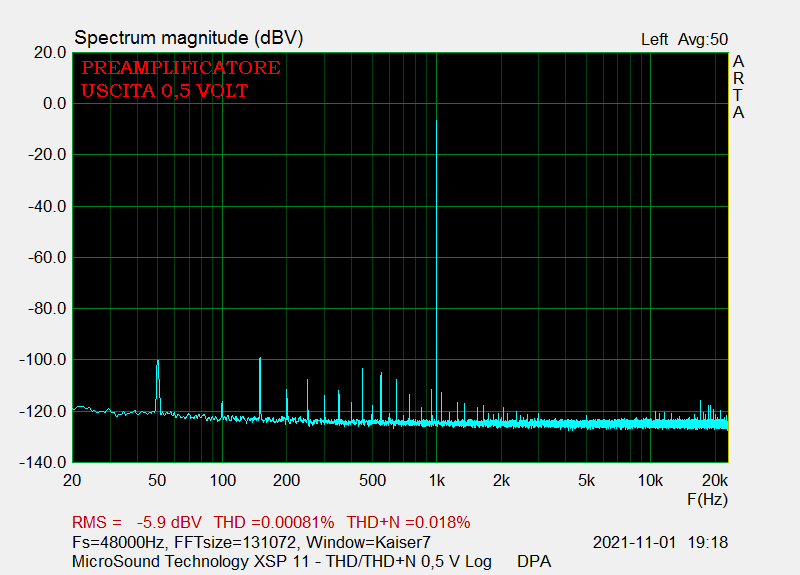Click the 200 frequency axis label
This screenshot has height=575, width=800.
point(286,481)
